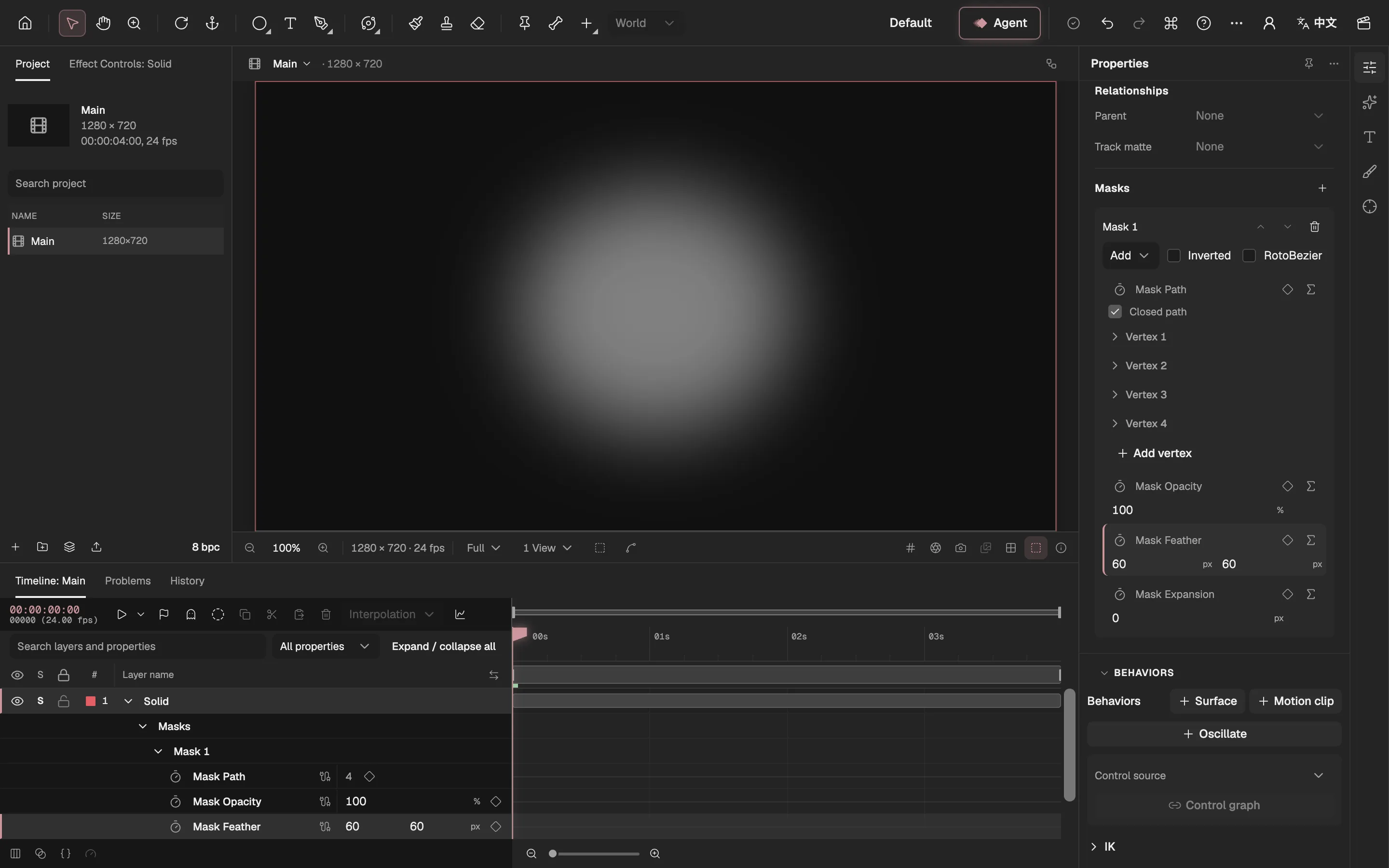Uncheck the Closed path checkbox
The width and height of the screenshot is (1389, 868).
(1115, 312)
